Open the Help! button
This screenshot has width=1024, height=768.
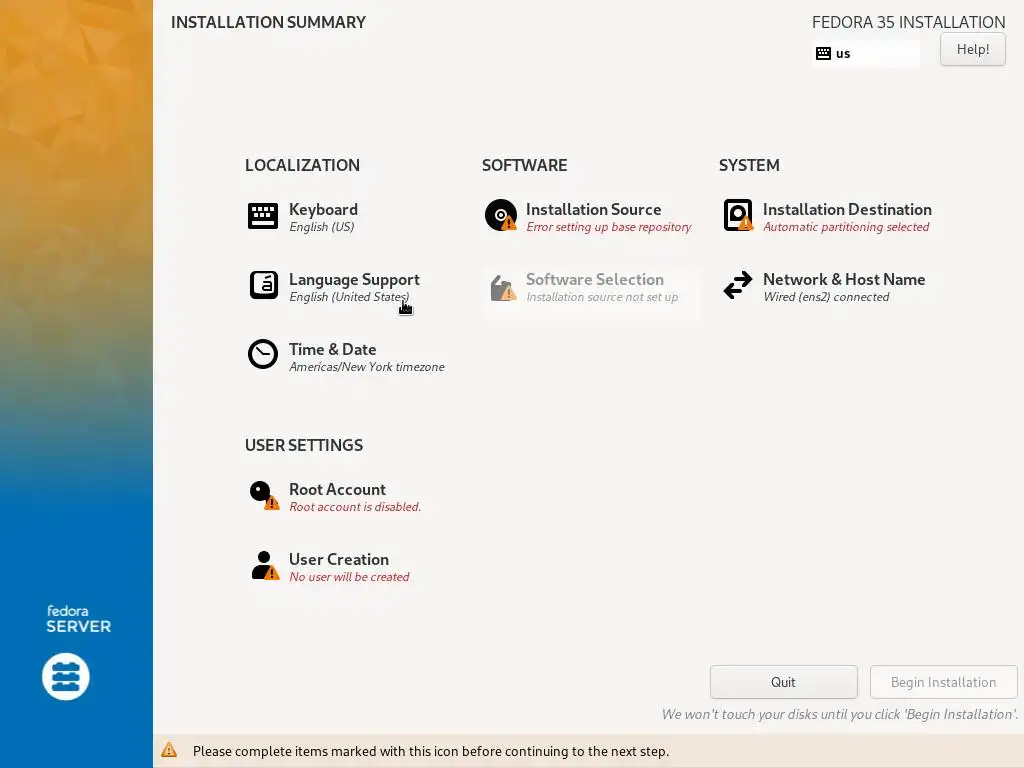[973, 49]
